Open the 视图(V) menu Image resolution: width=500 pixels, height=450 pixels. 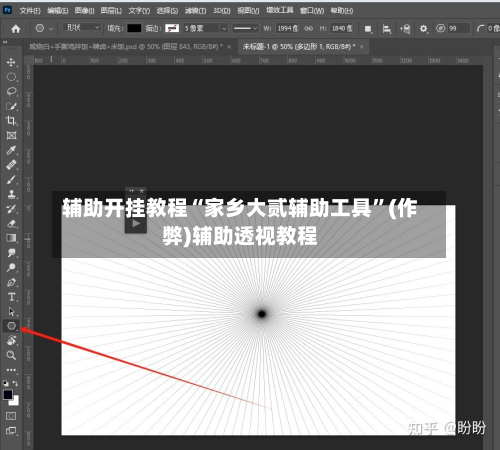pyautogui.click(x=248, y=11)
